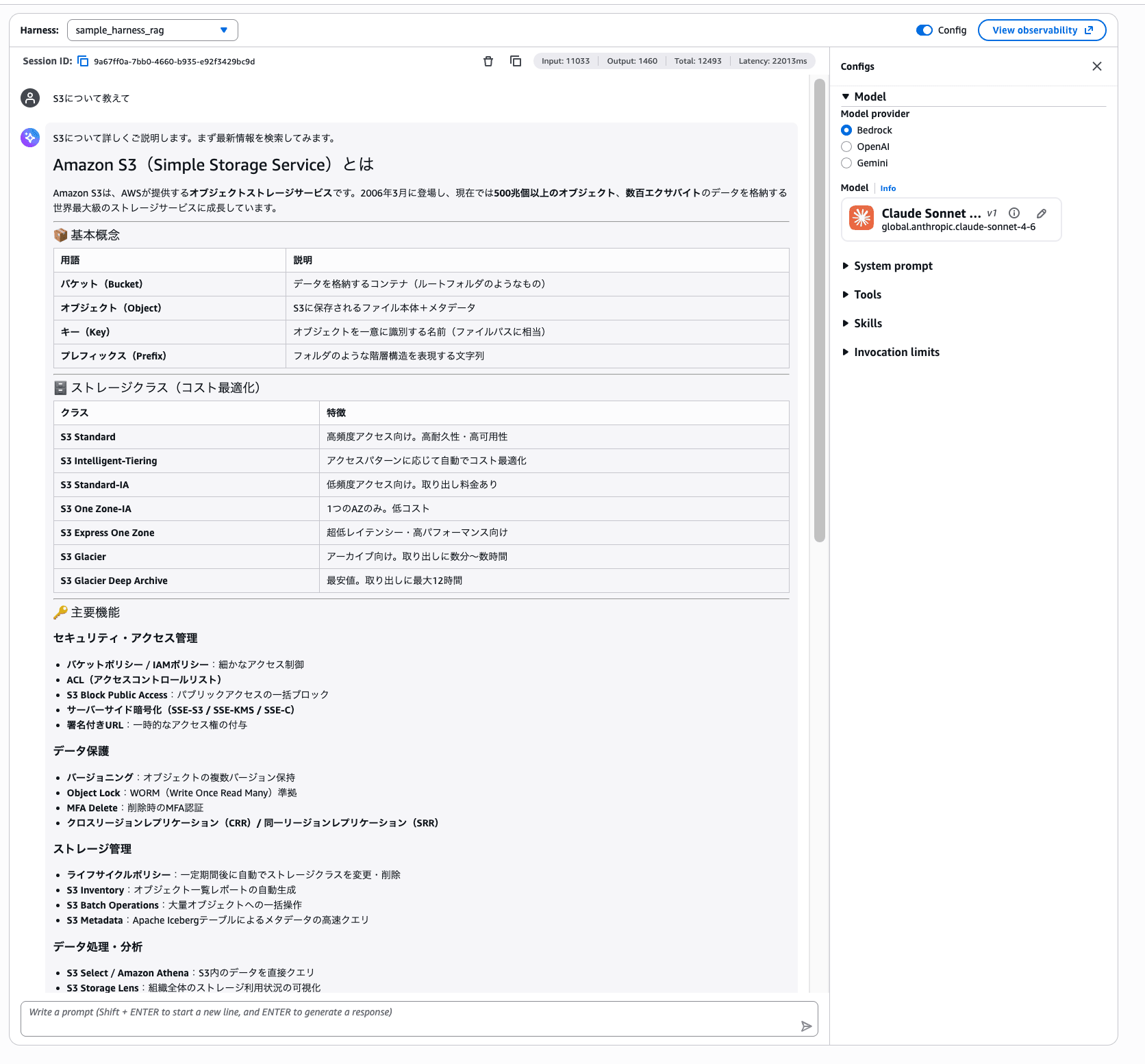Expand the Tools section

click(x=861, y=294)
